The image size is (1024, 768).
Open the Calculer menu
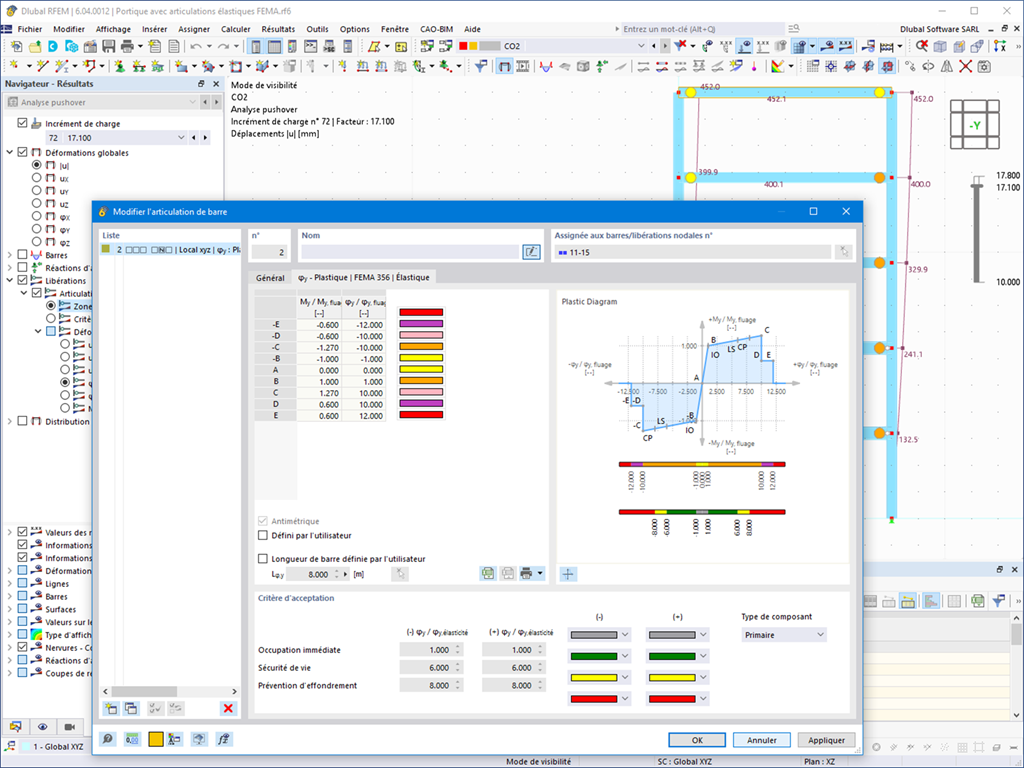tap(236, 29)
